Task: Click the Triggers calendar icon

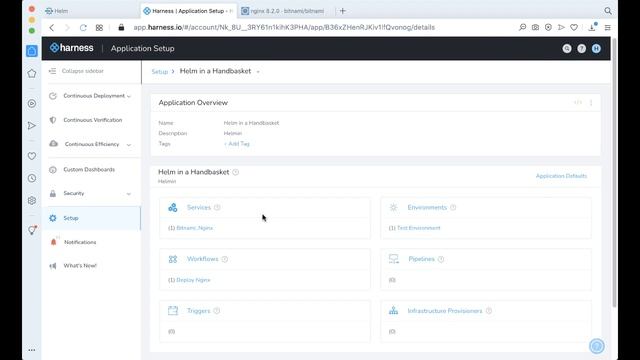Action: 173,311
